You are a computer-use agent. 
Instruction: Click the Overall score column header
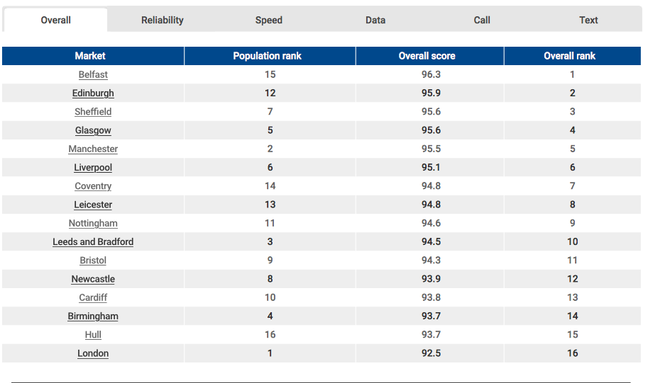click(x=430, y=56)
